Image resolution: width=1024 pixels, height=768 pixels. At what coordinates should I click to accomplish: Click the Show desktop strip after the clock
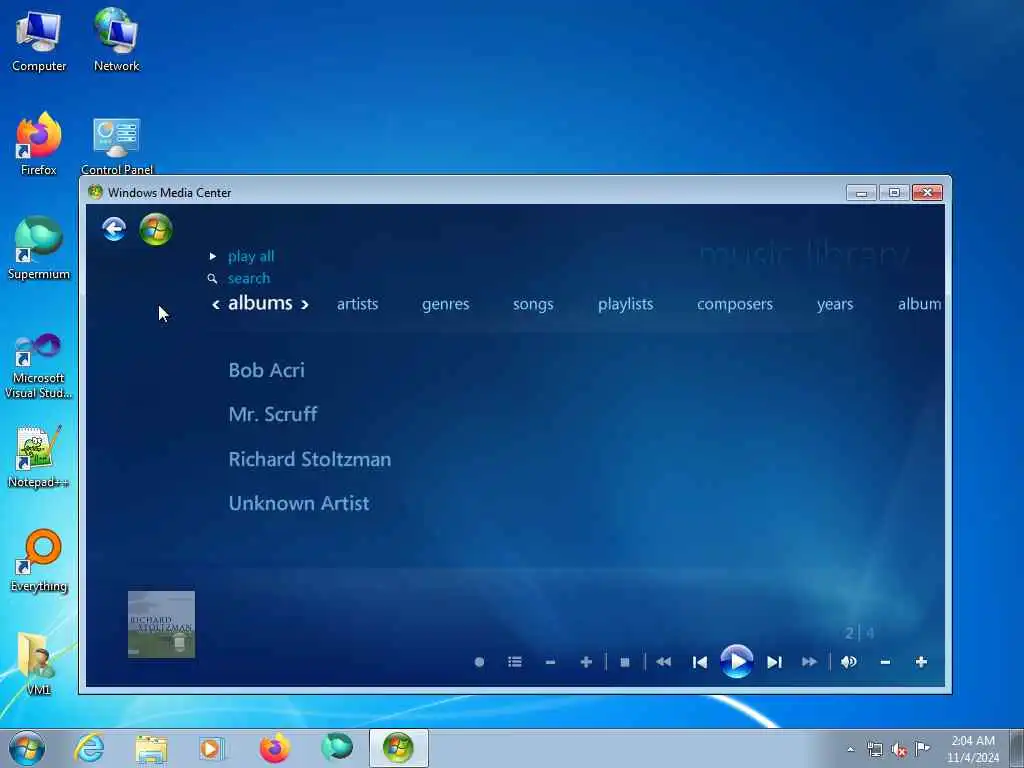point(1016,749)
